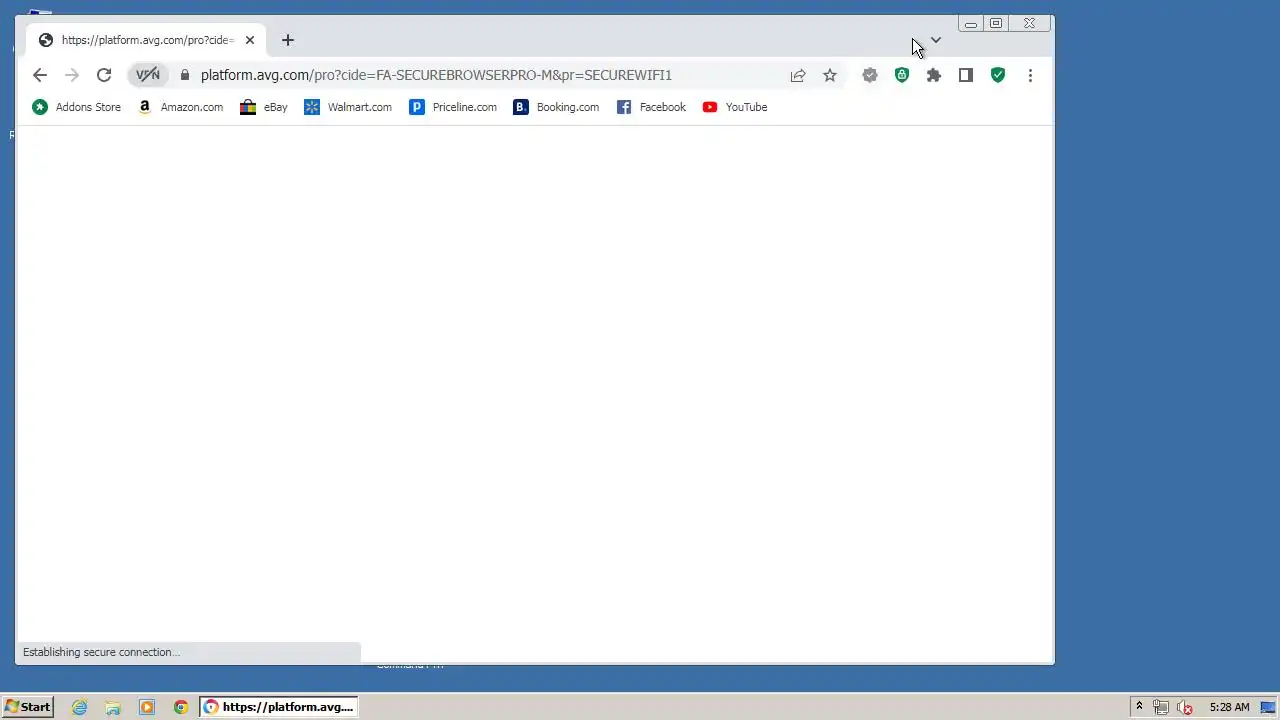Maximize the browser window
1280x720 pixels.
click(996, 23)
